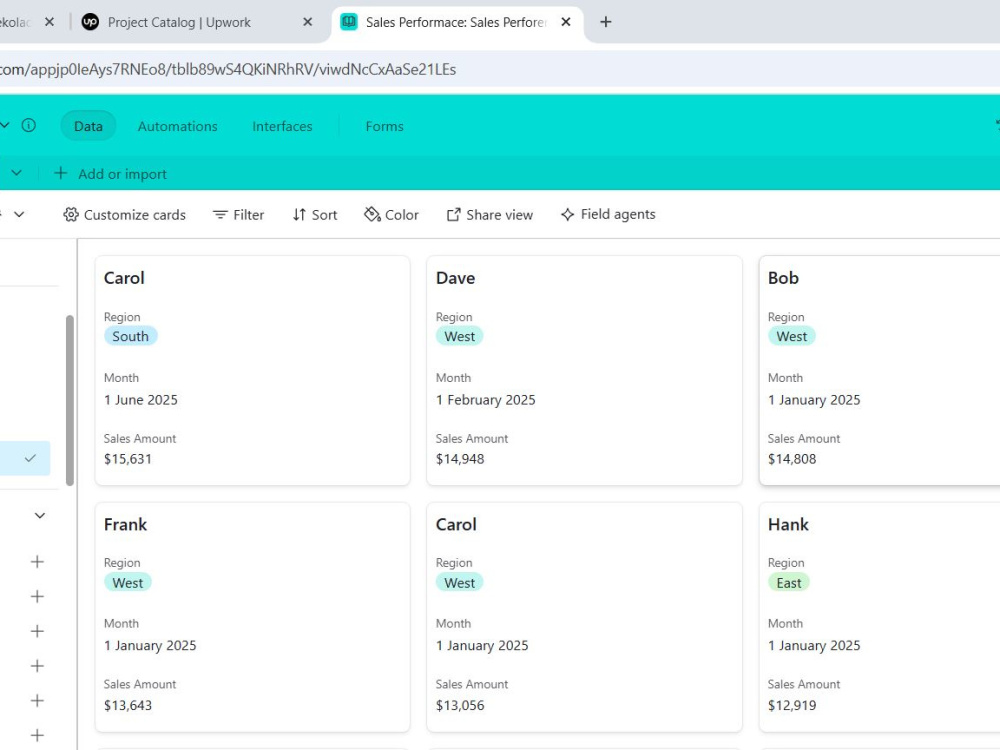Open Field agents

click(x=608, y=214)
